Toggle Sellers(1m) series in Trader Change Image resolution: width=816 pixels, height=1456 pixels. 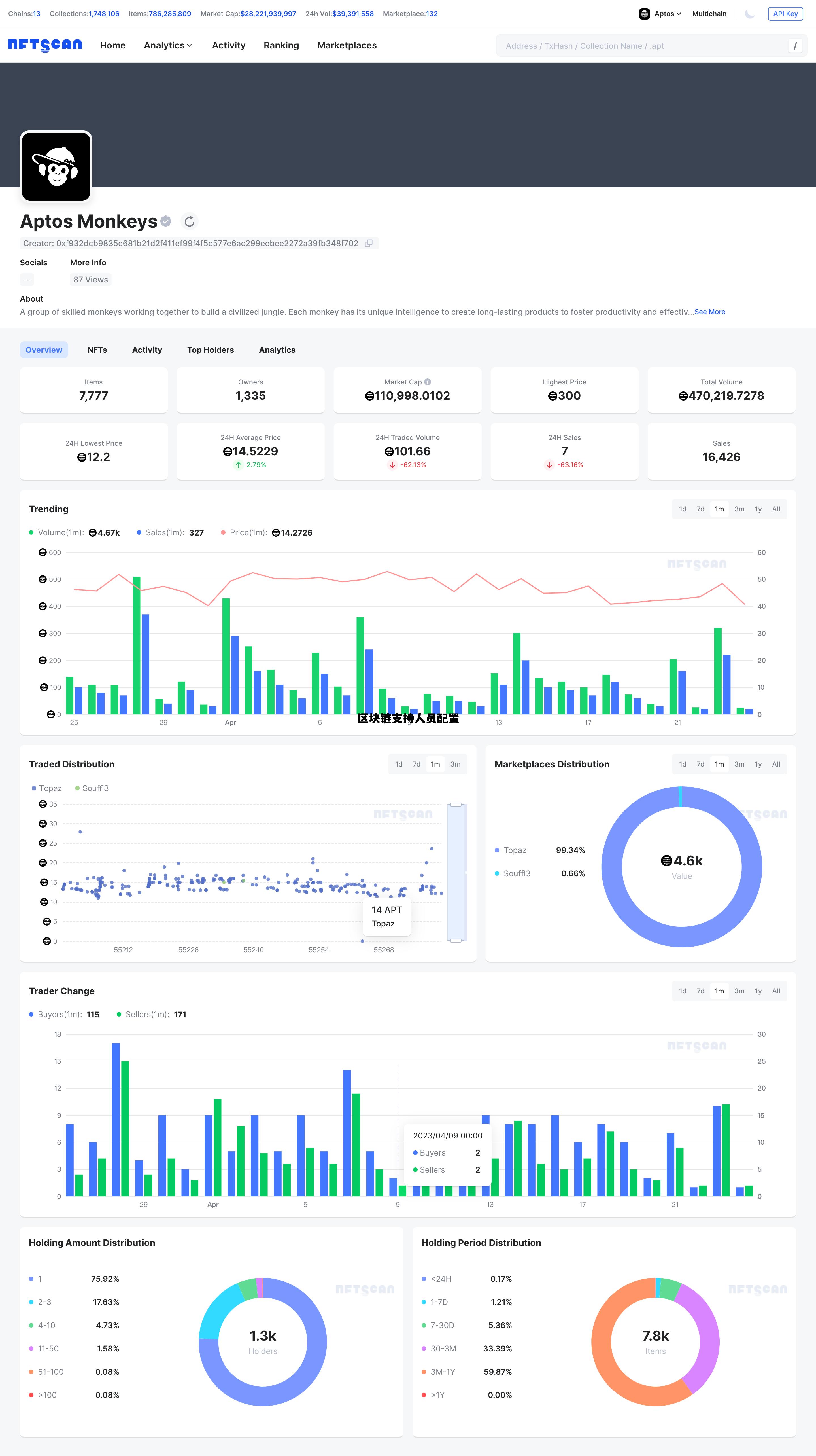coord(146,1015)
